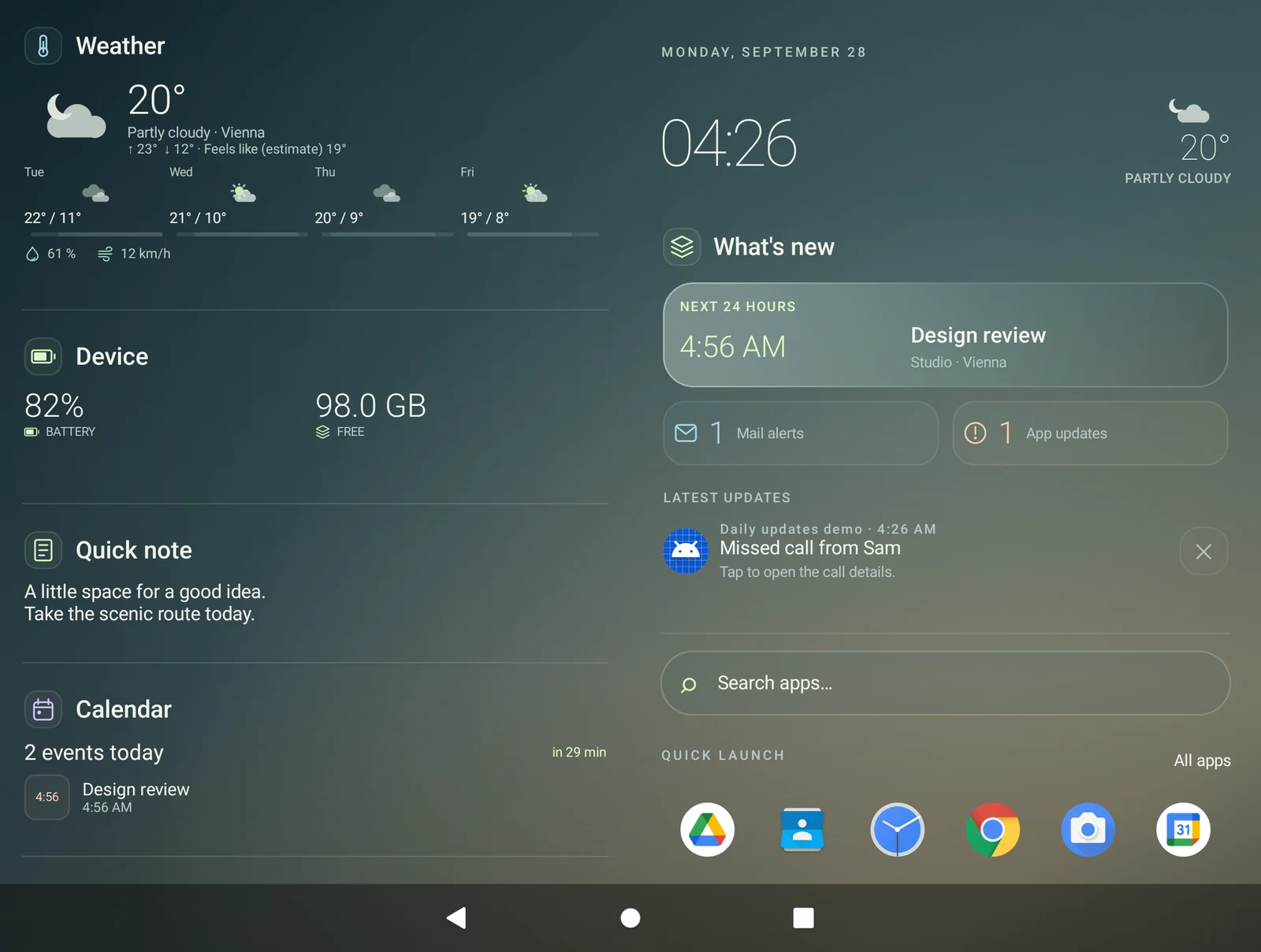Tap the Quick note section icon
The image size is (1261, 952).
coord(43,550)
